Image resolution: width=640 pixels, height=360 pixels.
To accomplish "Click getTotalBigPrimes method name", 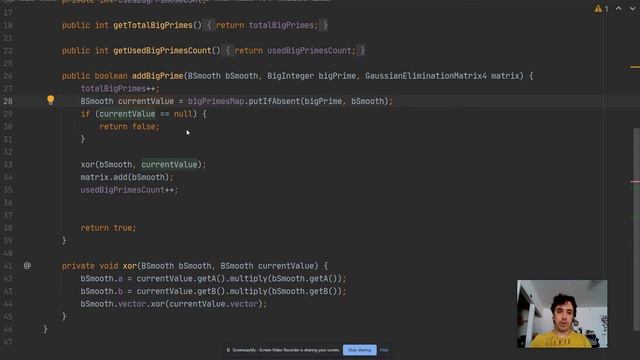I will [153, 25].
